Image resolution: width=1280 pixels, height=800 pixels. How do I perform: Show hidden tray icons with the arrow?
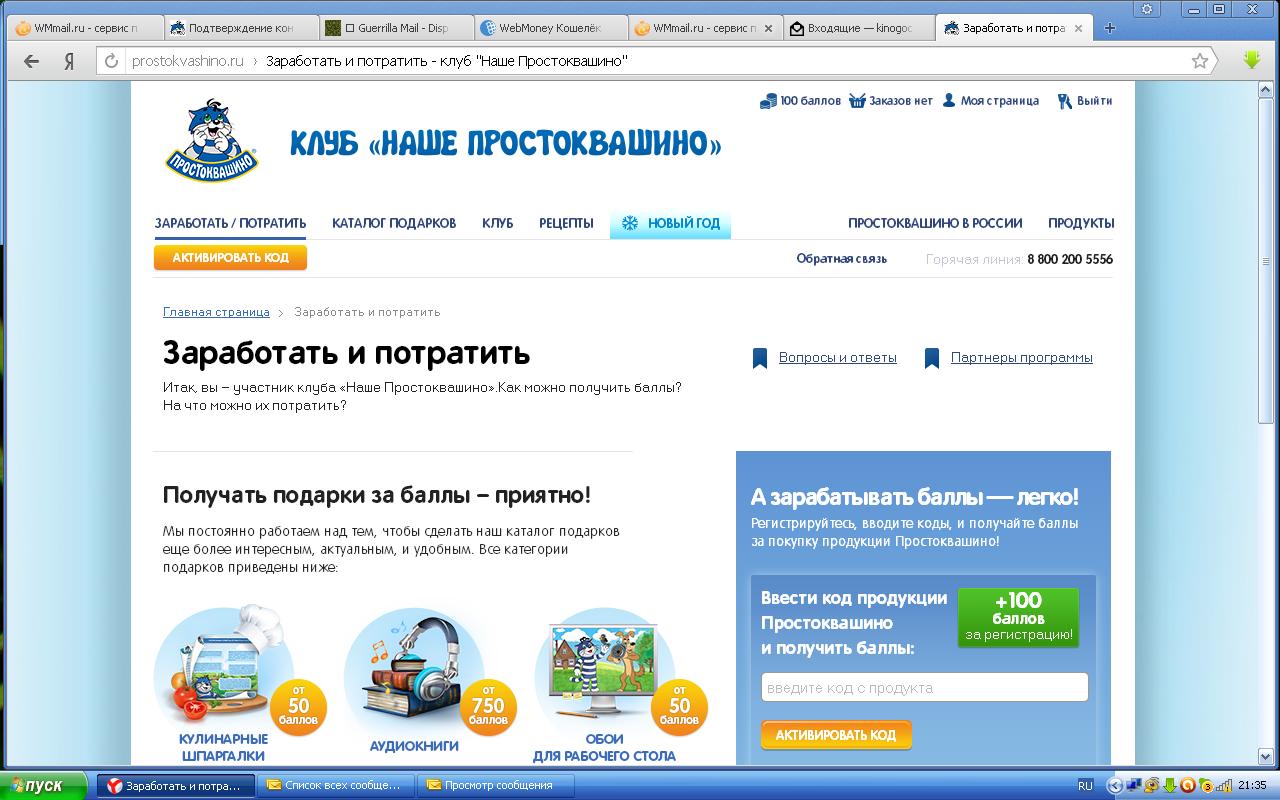(x=1115, y=785)
